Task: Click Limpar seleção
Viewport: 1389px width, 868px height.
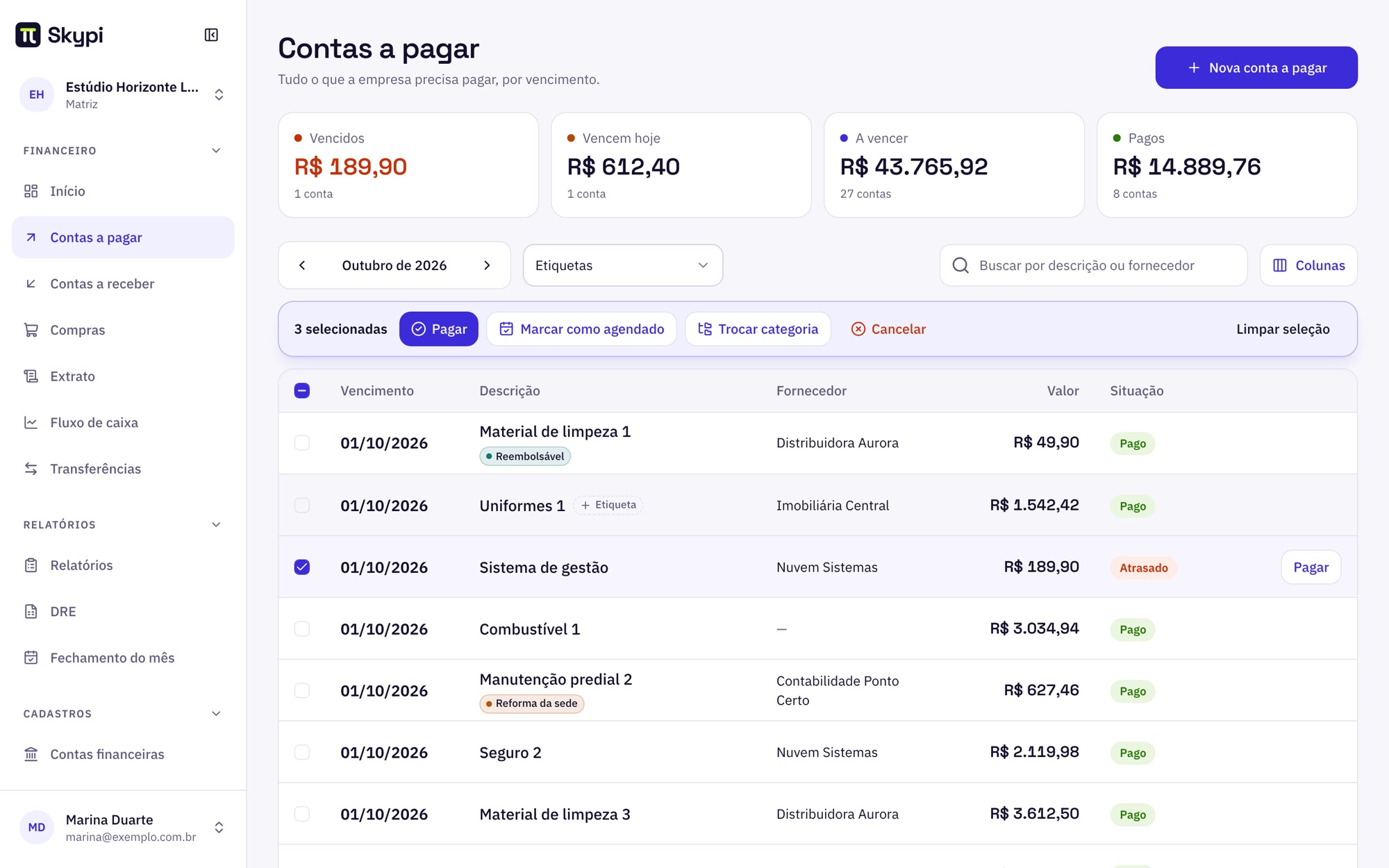Action: click(1283, 329)
